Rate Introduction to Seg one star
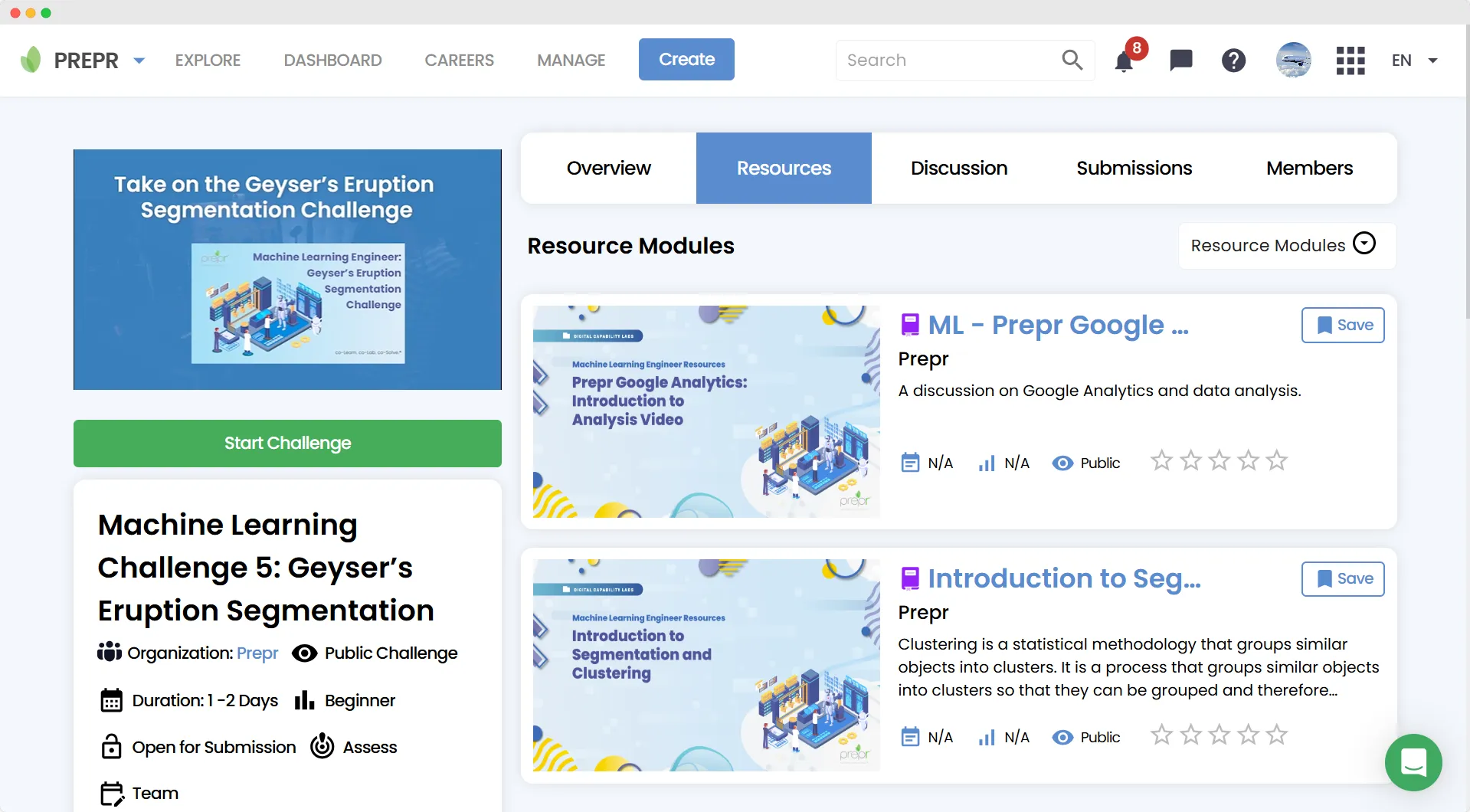 pyautogui.click(x=1161, y=735)
